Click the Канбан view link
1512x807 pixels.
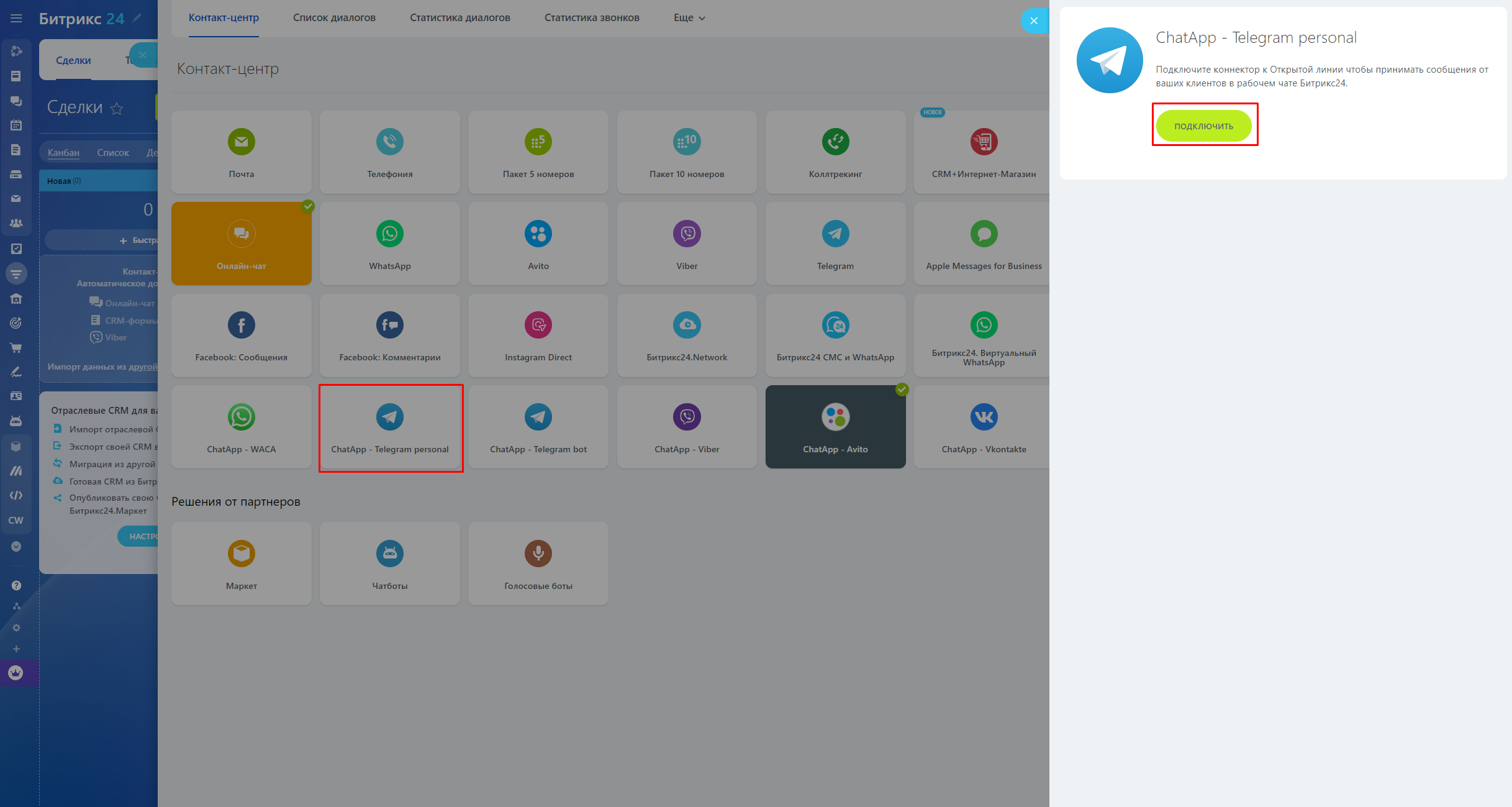(63, 153)
